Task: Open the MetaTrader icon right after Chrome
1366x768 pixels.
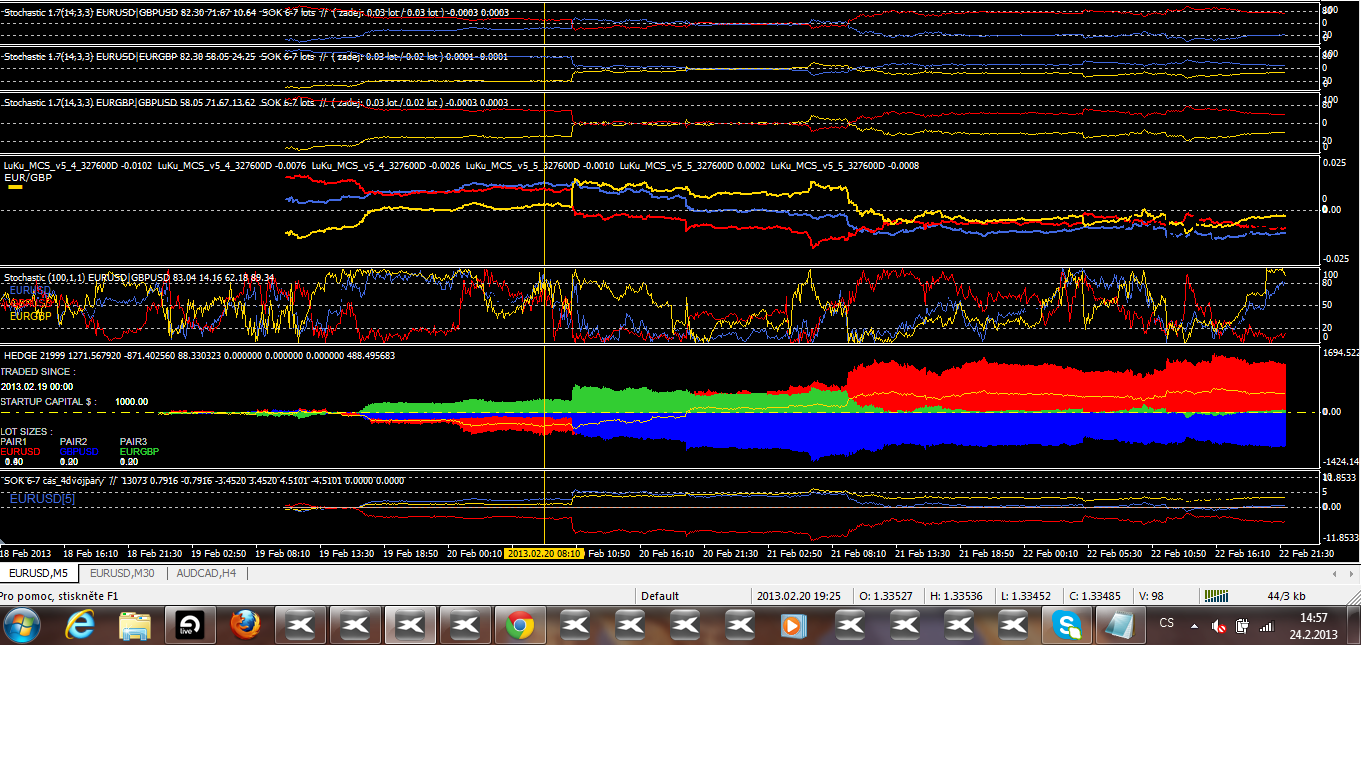Action: point(575,627)
